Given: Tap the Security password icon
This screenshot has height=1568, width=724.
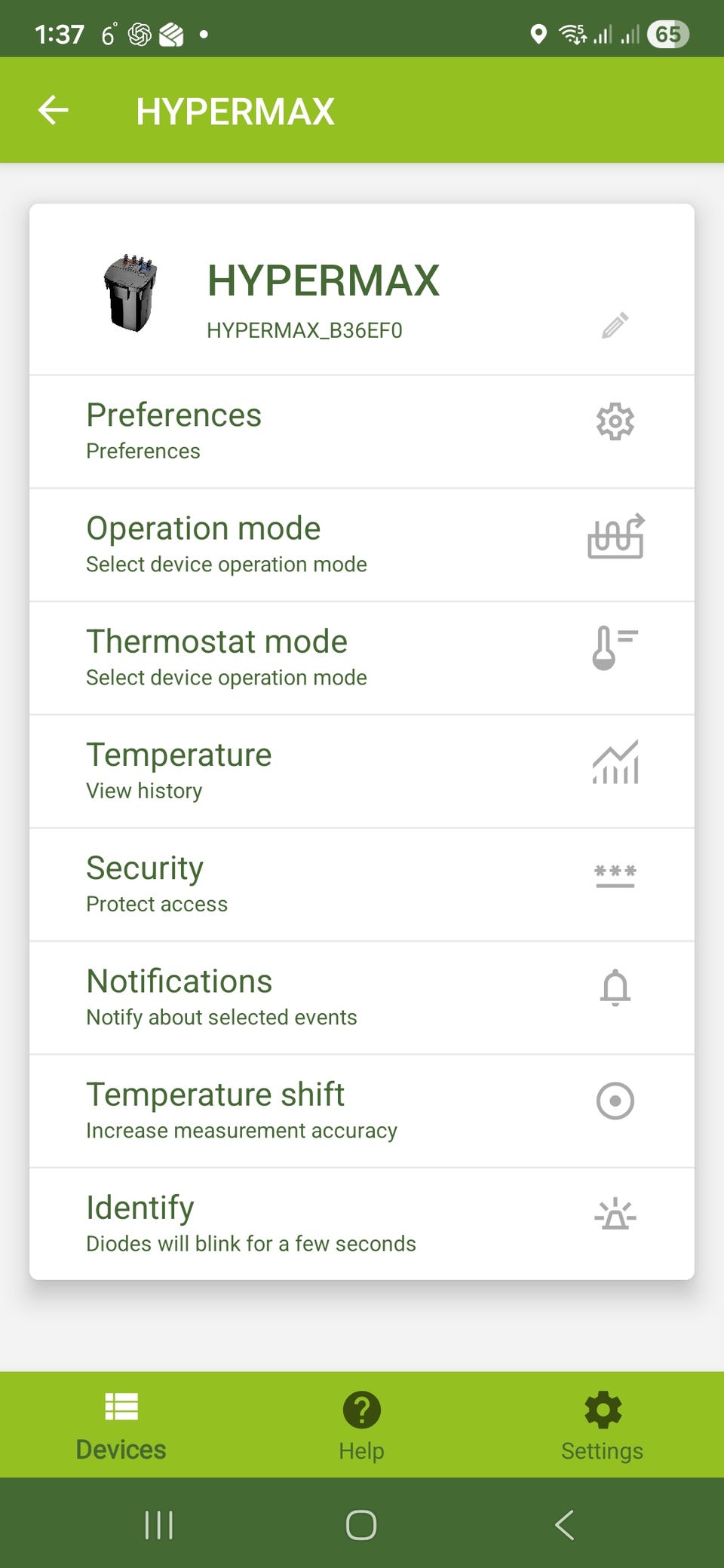Looking at the screenshot, I should coord(615,875).
